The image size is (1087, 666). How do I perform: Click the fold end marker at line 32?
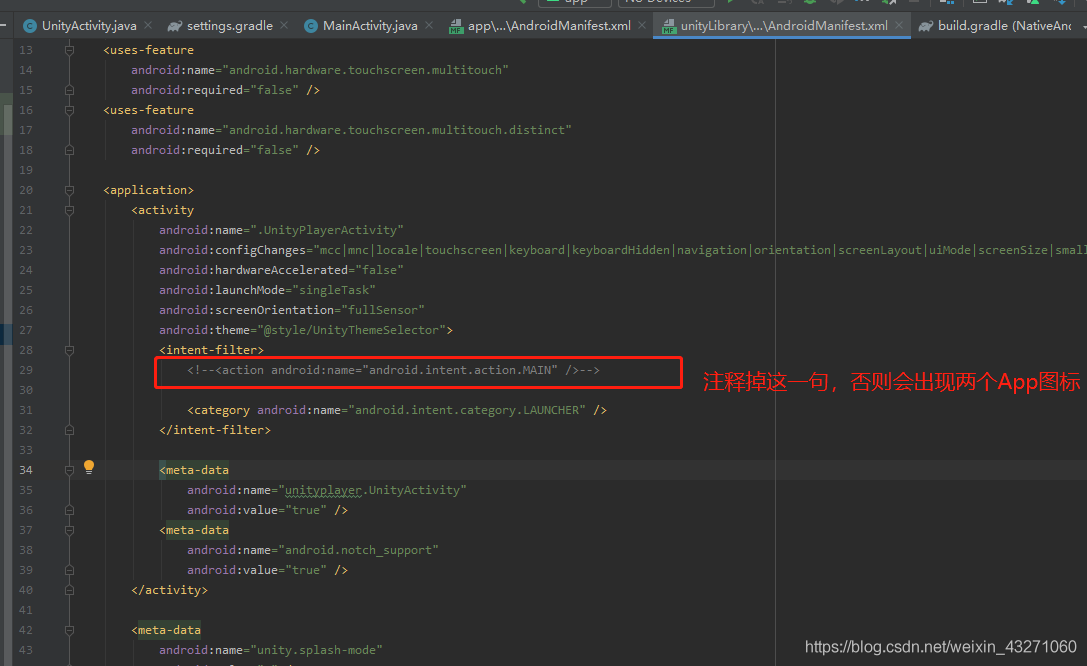coord(69,430)
